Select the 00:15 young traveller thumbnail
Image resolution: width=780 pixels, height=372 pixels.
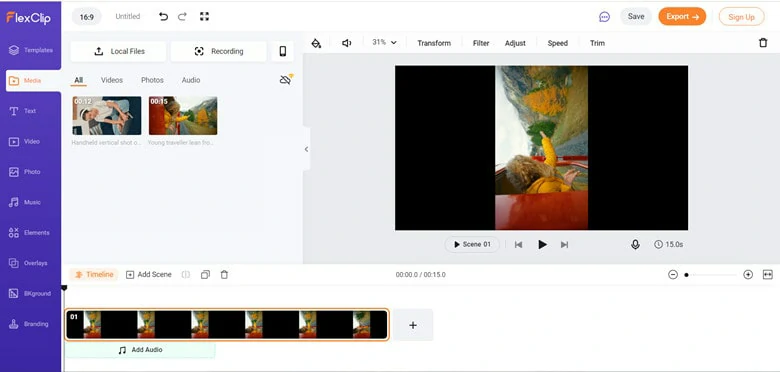click(183, 115)
